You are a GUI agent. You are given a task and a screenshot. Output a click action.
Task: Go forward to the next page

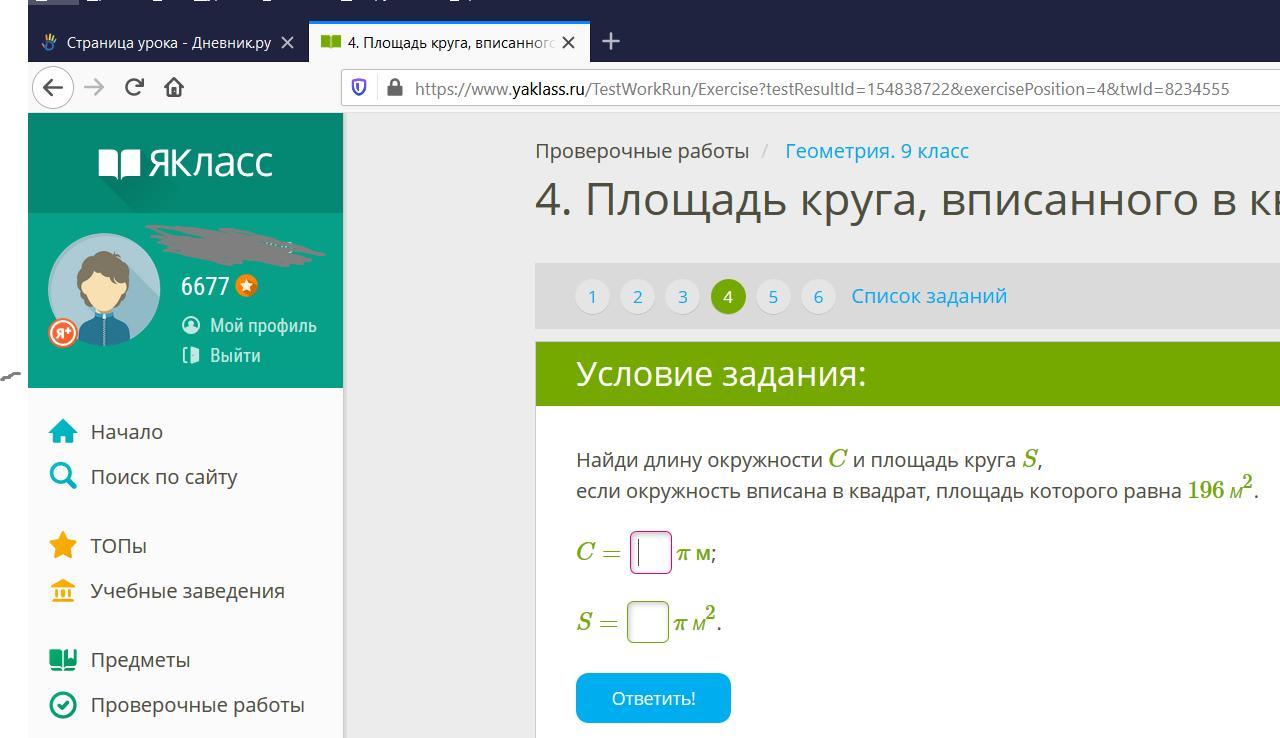point(94,88)
